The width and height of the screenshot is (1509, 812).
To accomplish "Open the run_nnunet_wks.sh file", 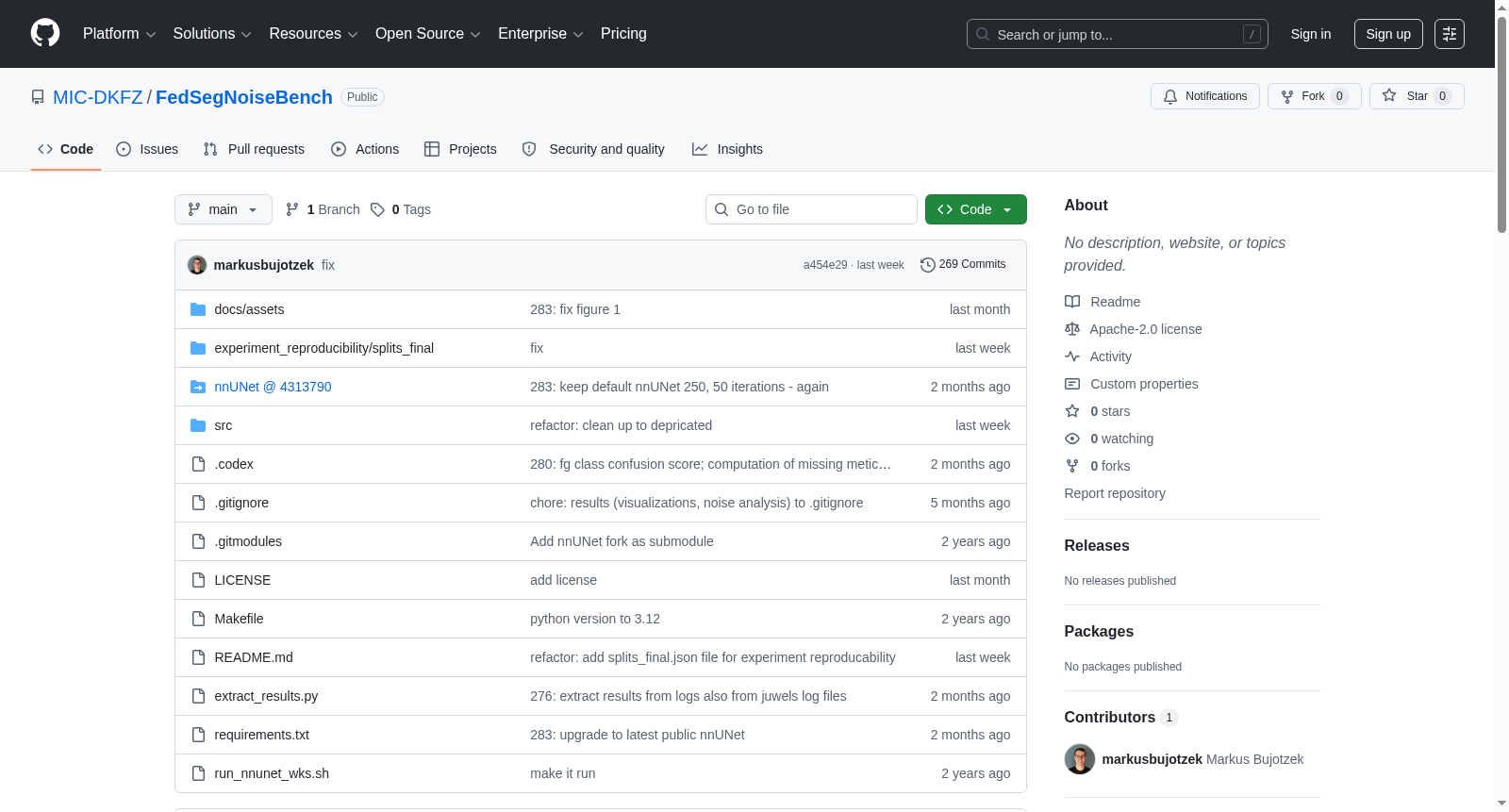I will [272, 773].
